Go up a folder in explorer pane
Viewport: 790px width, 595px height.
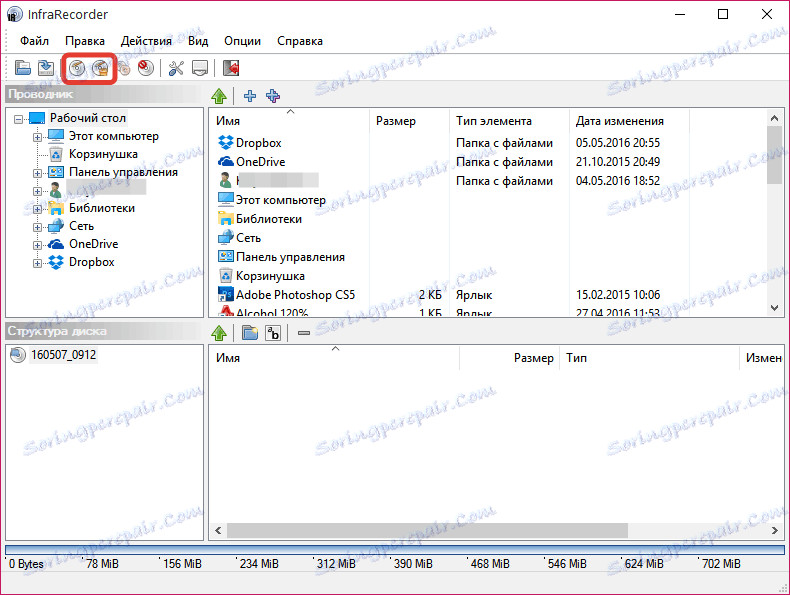219,96
